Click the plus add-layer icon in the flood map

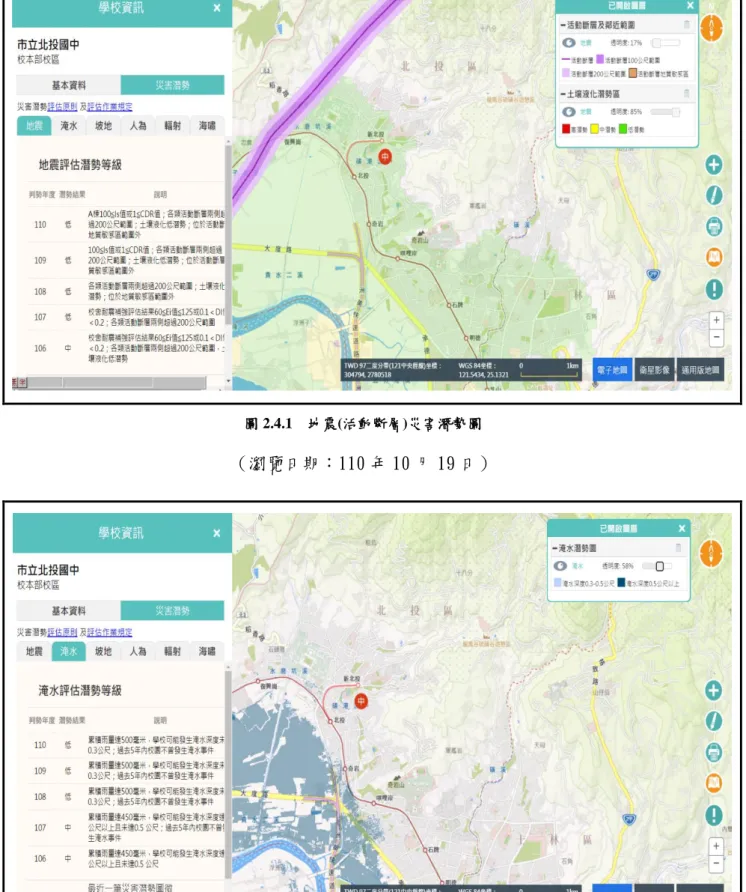pos(714,691)
